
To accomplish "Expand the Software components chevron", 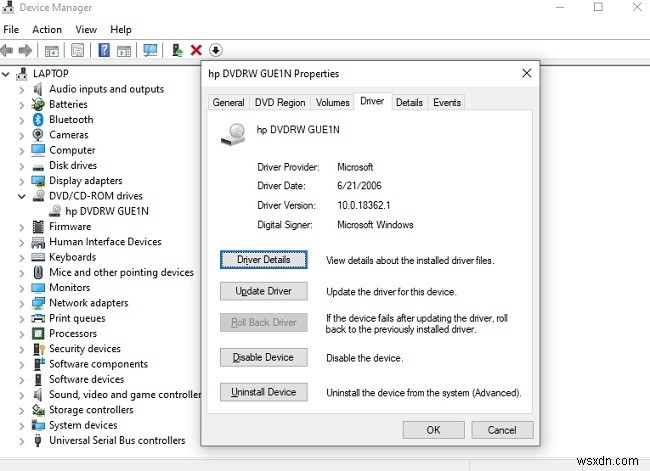I will point(22,364).
